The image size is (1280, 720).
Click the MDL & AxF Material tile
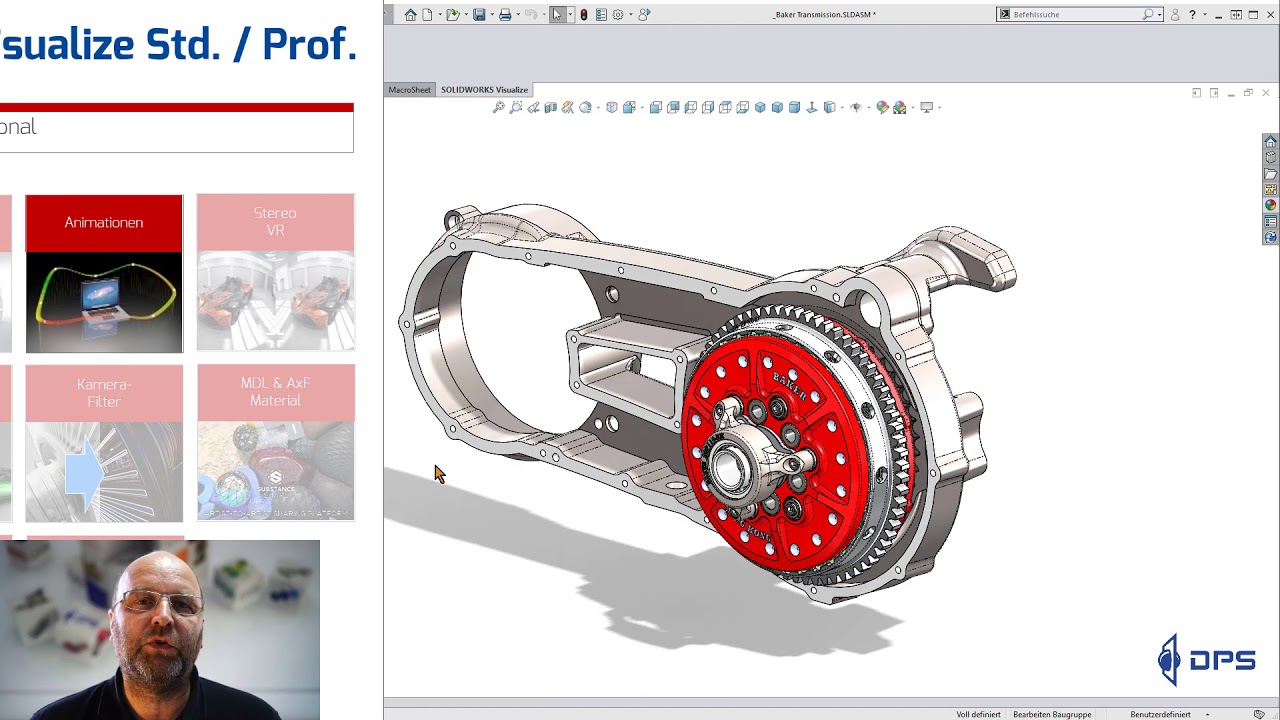pos(275,442)
